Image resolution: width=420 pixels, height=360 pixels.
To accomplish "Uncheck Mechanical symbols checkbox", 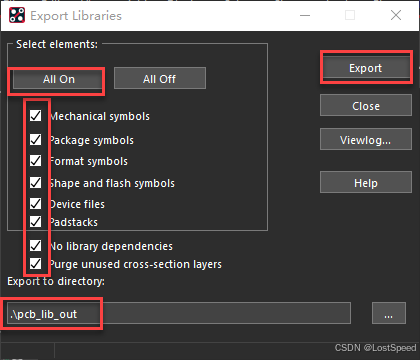I will tap(36, 116).
